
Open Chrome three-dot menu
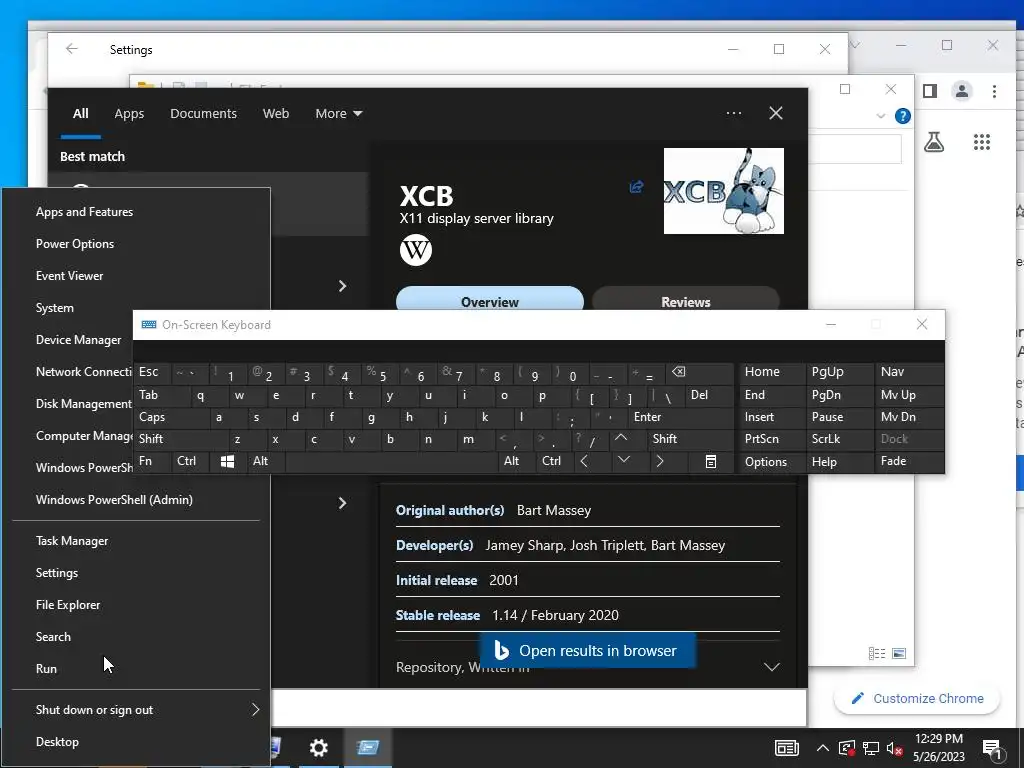tap(994, 91)
